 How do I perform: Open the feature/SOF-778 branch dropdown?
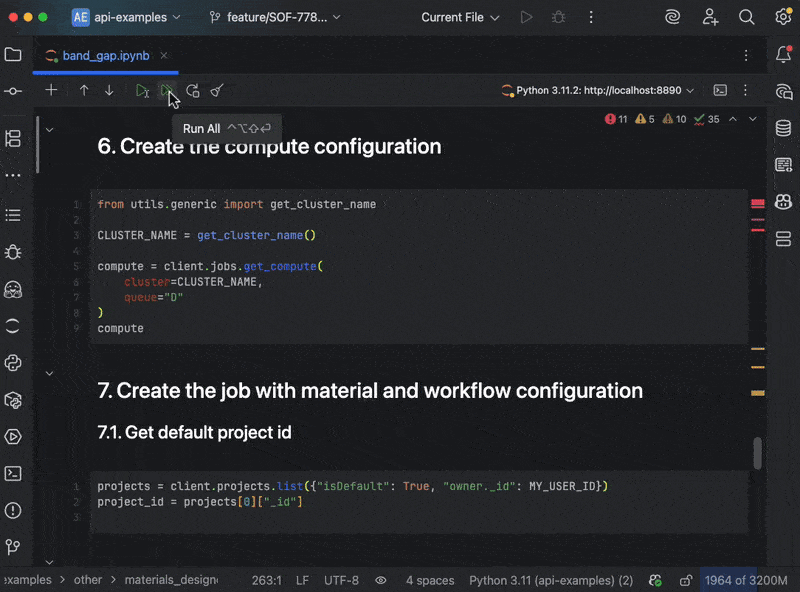[x=276, y=17]
